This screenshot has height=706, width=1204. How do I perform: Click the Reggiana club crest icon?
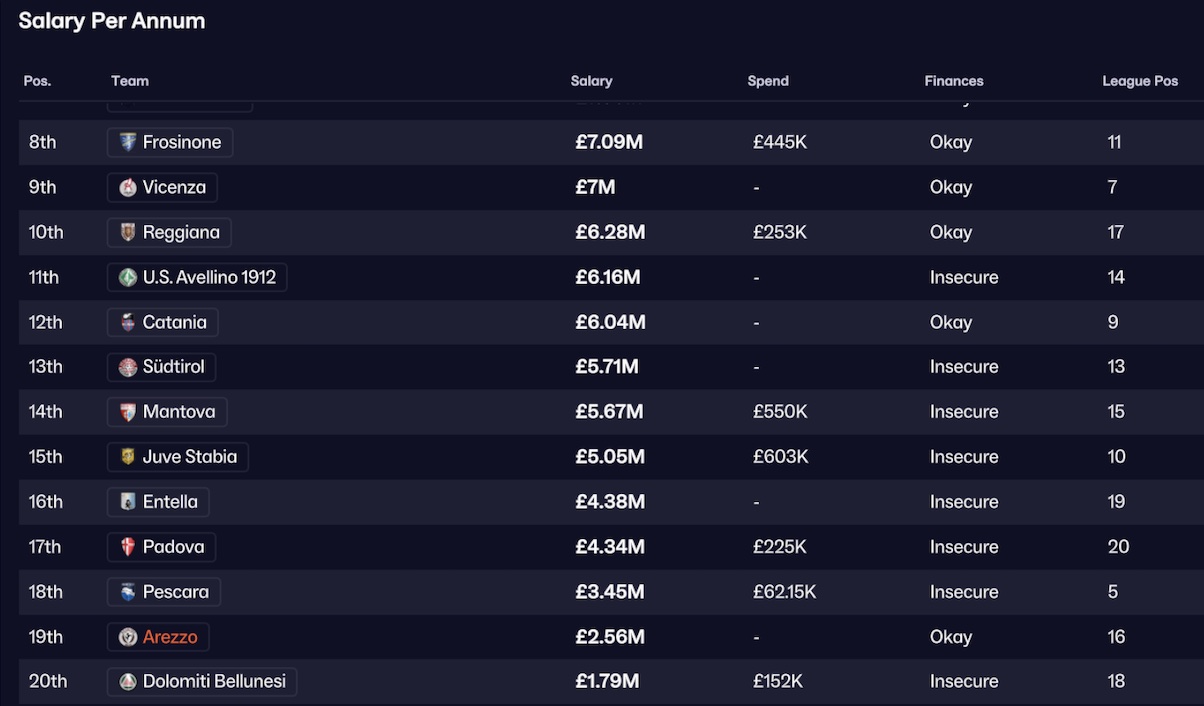pyautogui.click(x=128, y=232)
